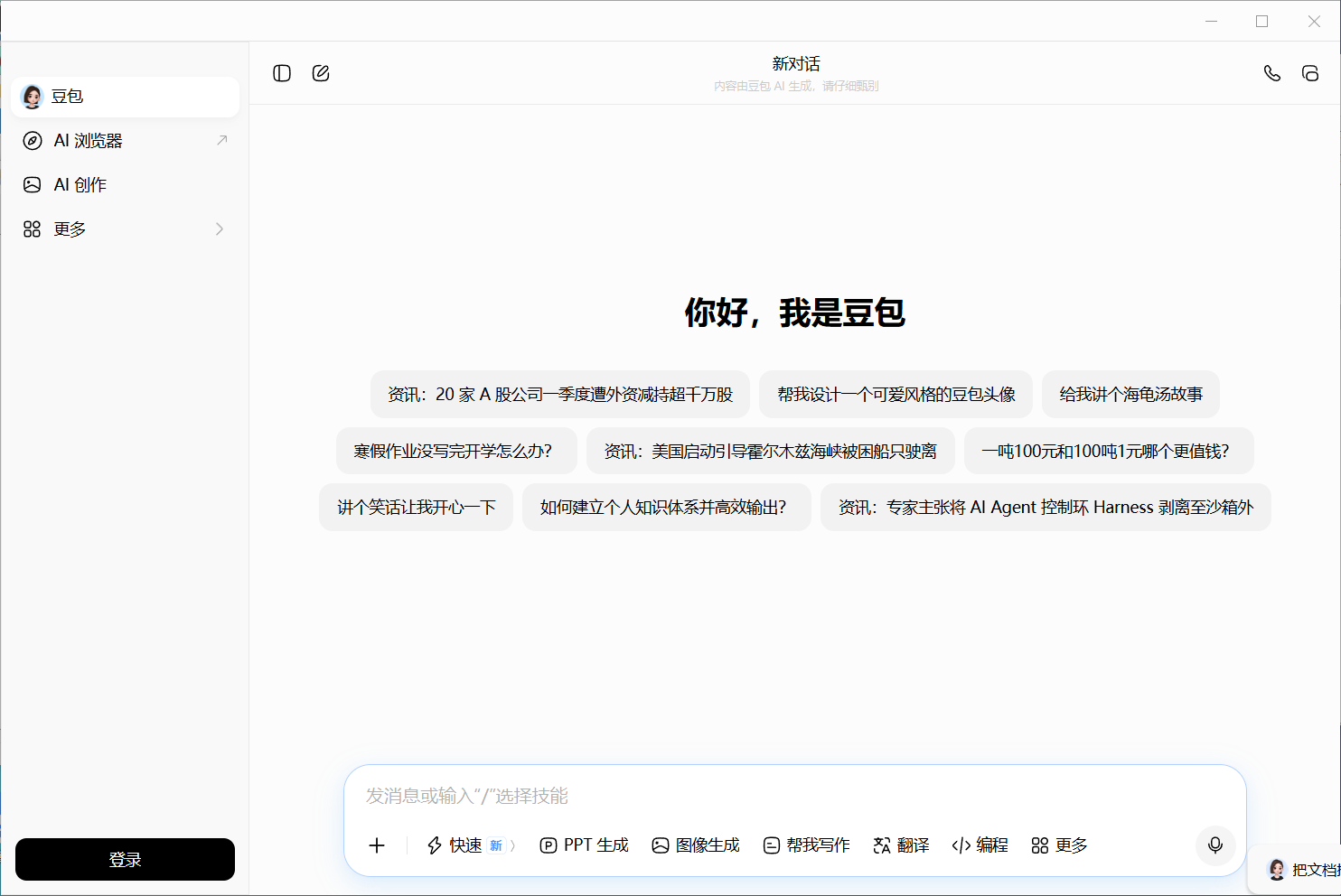Pick the 霍尔木兹海峡 news suggestion
This screenshot has width=1341, height=896.
click(x=771, y=451)
